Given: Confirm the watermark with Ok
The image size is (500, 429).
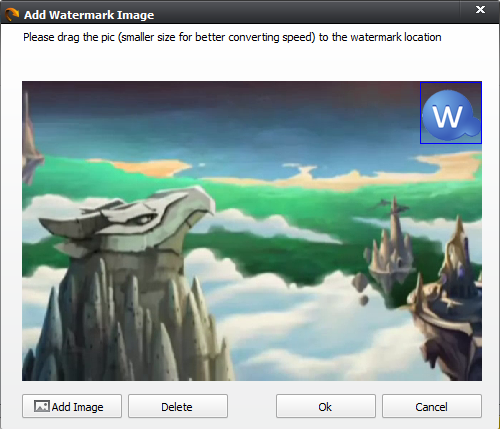Looking at the screenshot, I should [x=326, y=406].
